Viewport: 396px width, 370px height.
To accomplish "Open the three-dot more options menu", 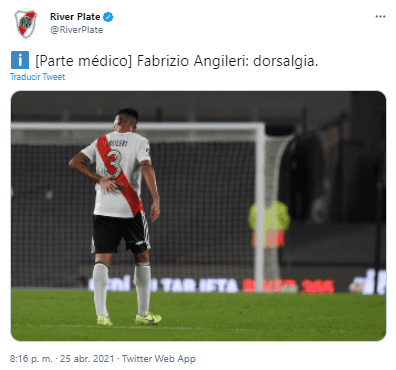I will pyautogui.click(x=380, y=17).
